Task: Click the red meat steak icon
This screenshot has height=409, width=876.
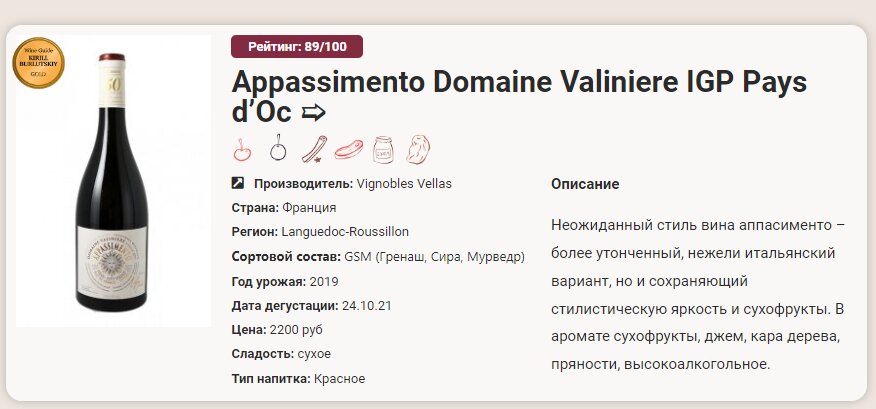Action: click(349, 150)
